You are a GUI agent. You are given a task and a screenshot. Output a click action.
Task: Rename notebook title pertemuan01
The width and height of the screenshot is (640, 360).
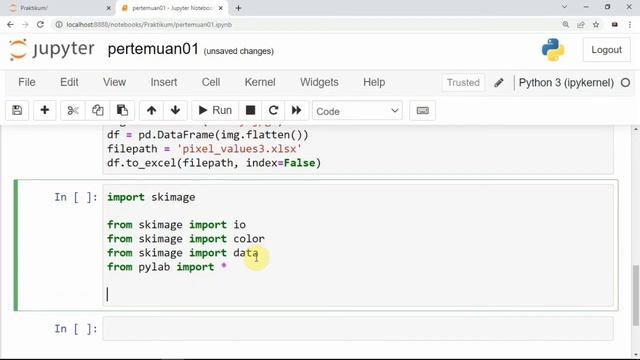tap(153, 49)
